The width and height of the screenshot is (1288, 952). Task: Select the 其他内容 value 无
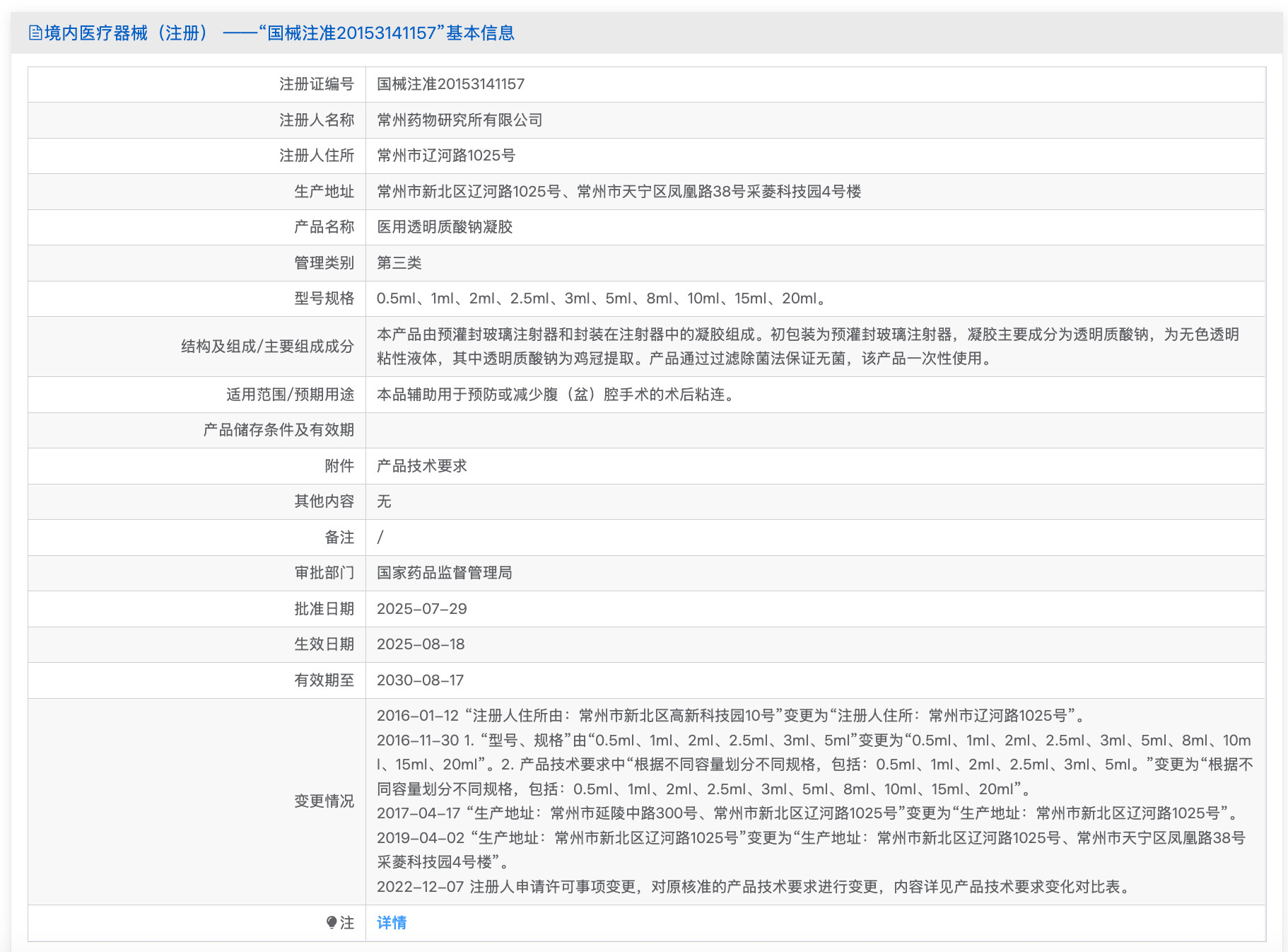pyautogui.click(x=382, y=501)
